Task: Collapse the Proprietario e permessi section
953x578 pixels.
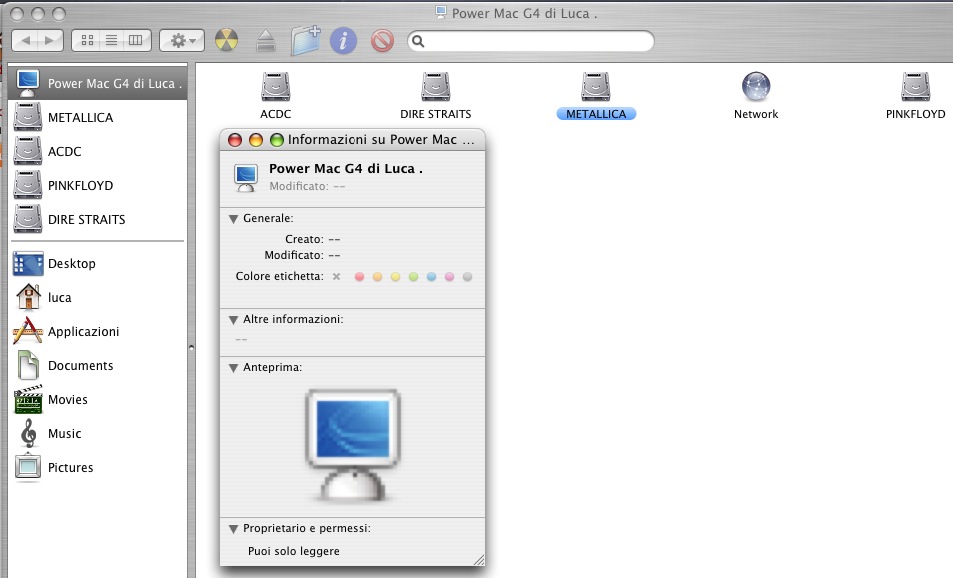Action: click(x=233, y=529)
